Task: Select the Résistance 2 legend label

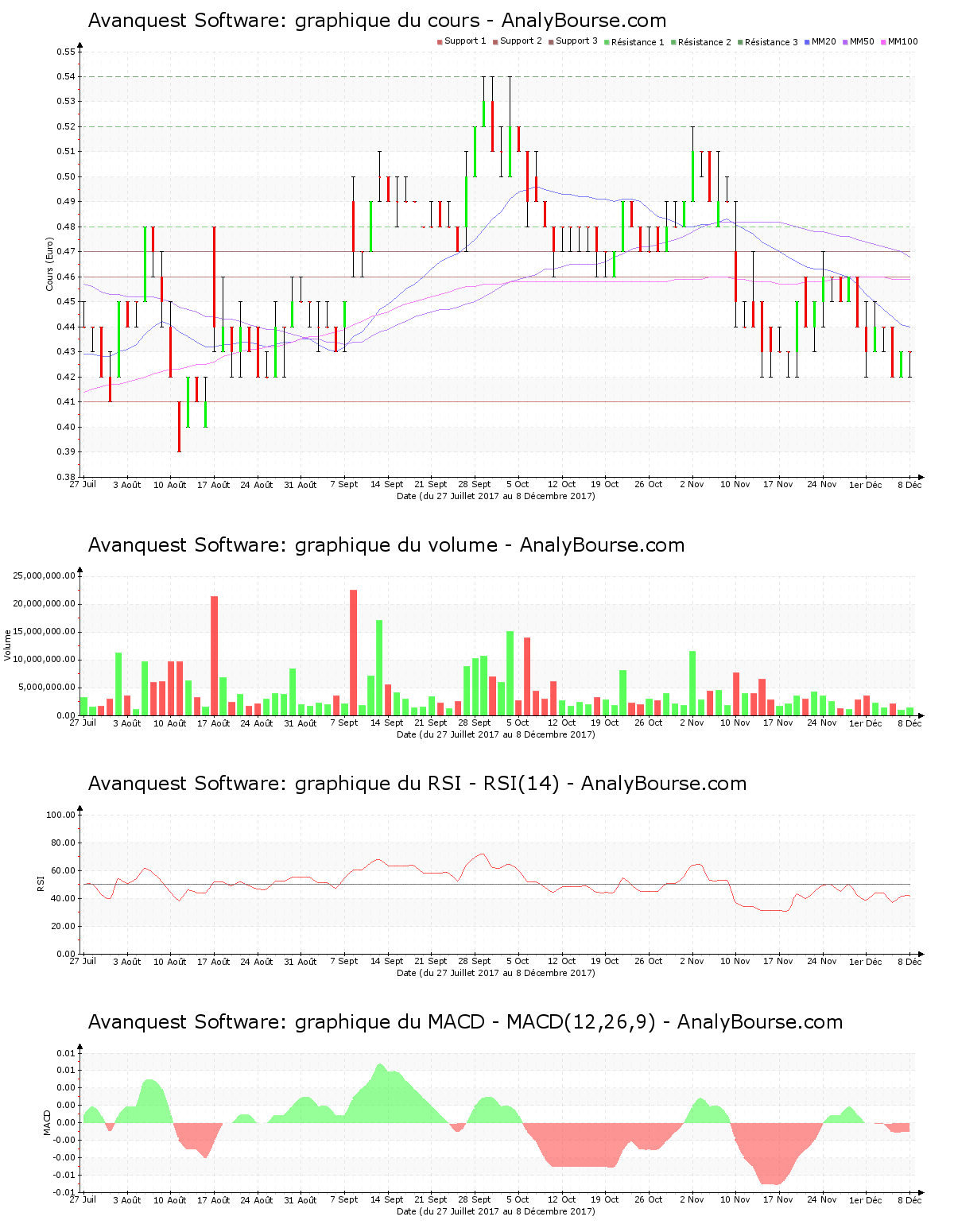Action: (704, 42)
